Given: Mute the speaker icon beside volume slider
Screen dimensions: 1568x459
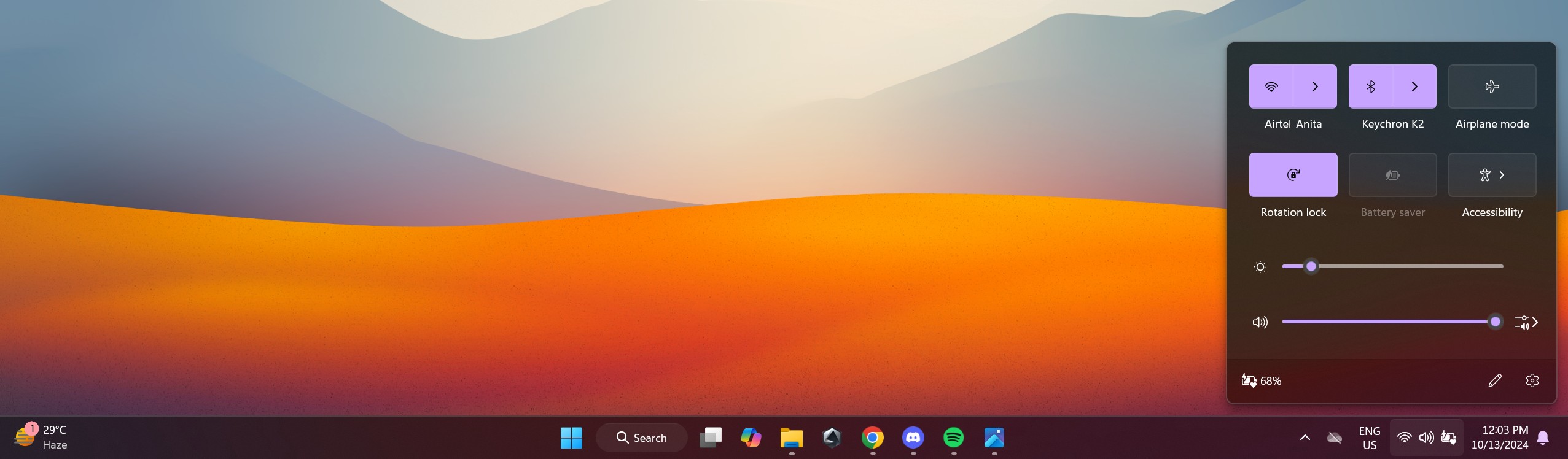Looking at the screenshot, I should pos(1260,322).
